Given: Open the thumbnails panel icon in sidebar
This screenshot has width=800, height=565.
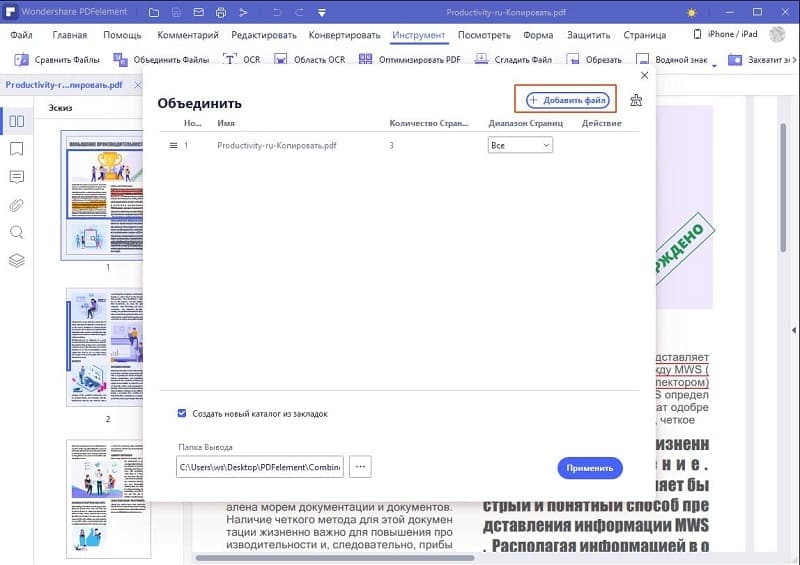Looking at the screenshot, I should point(16,121).
